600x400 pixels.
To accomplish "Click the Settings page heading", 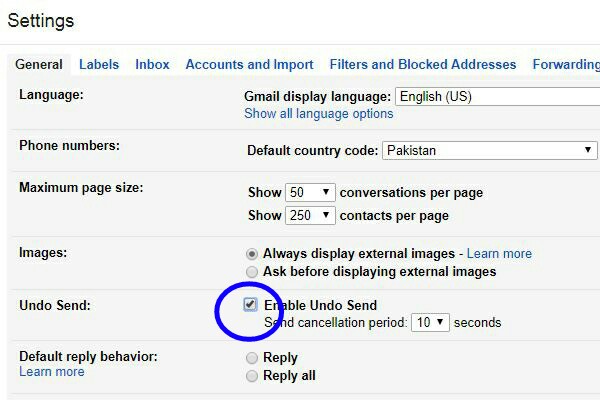I will (41, 21).
